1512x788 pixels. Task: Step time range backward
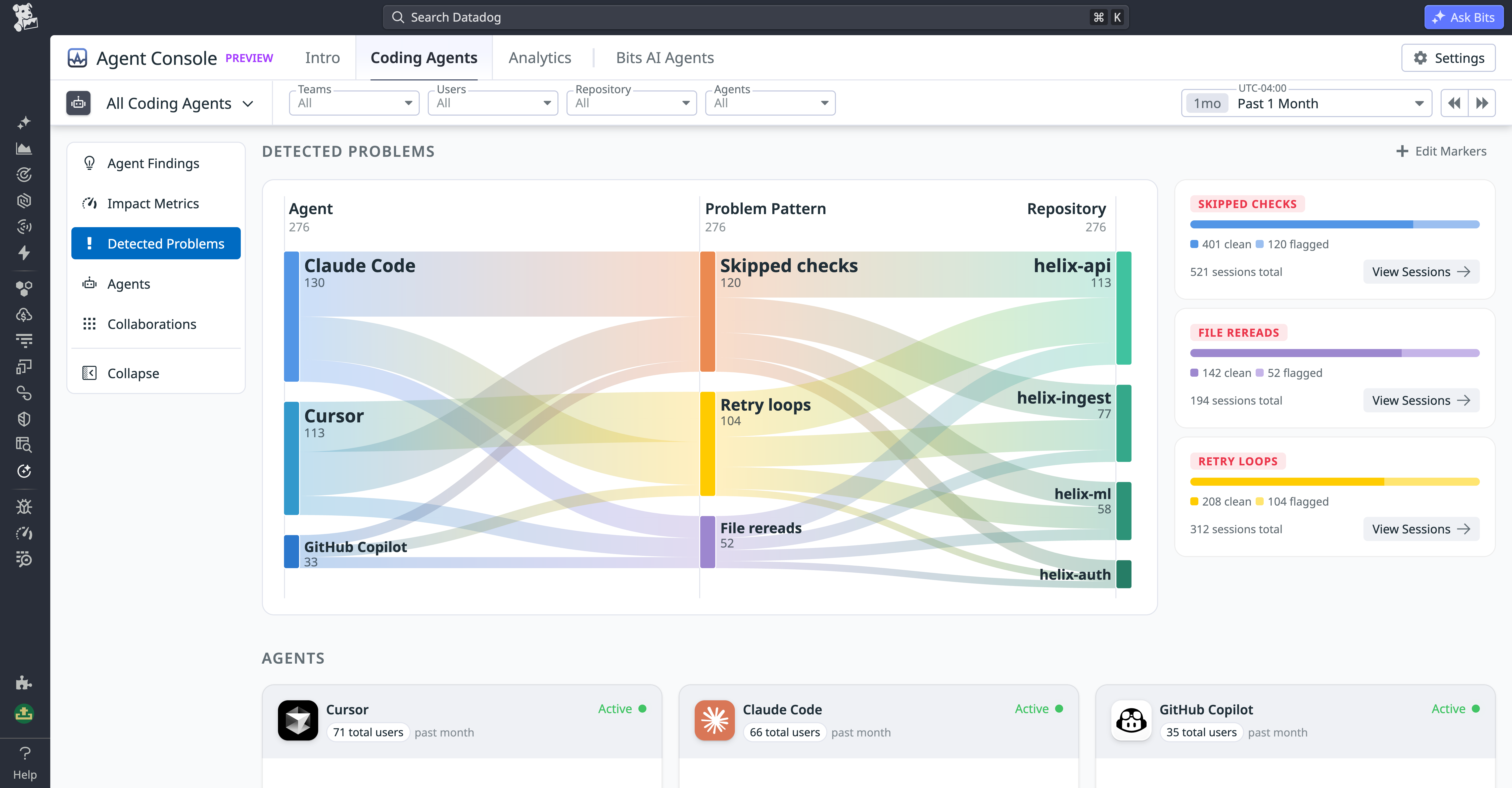pyautogui.click(x=1454, y=103)
